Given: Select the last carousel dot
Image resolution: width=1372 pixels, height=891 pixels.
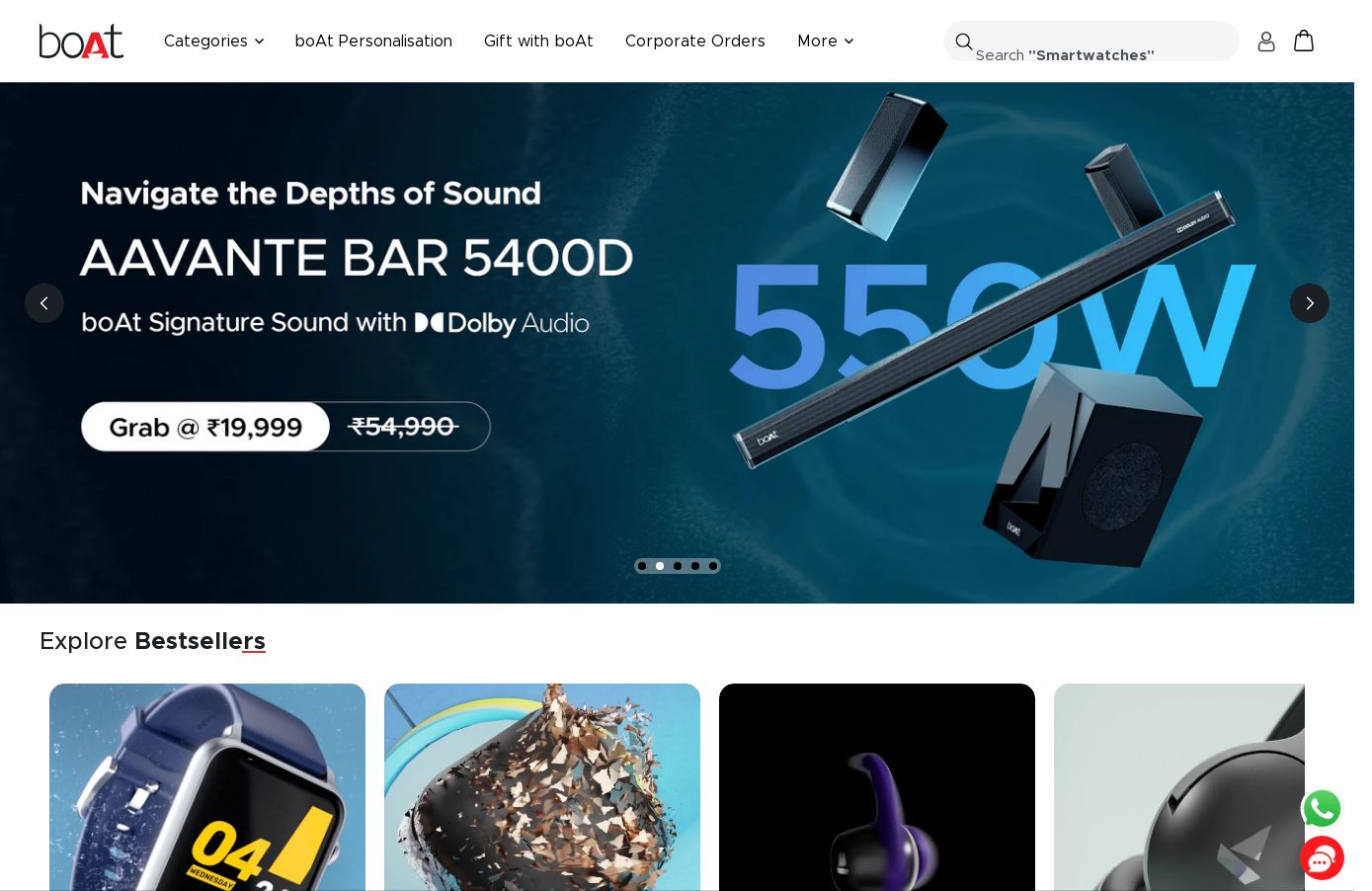Looking at the screenshot, I should [x=713, y=566].
